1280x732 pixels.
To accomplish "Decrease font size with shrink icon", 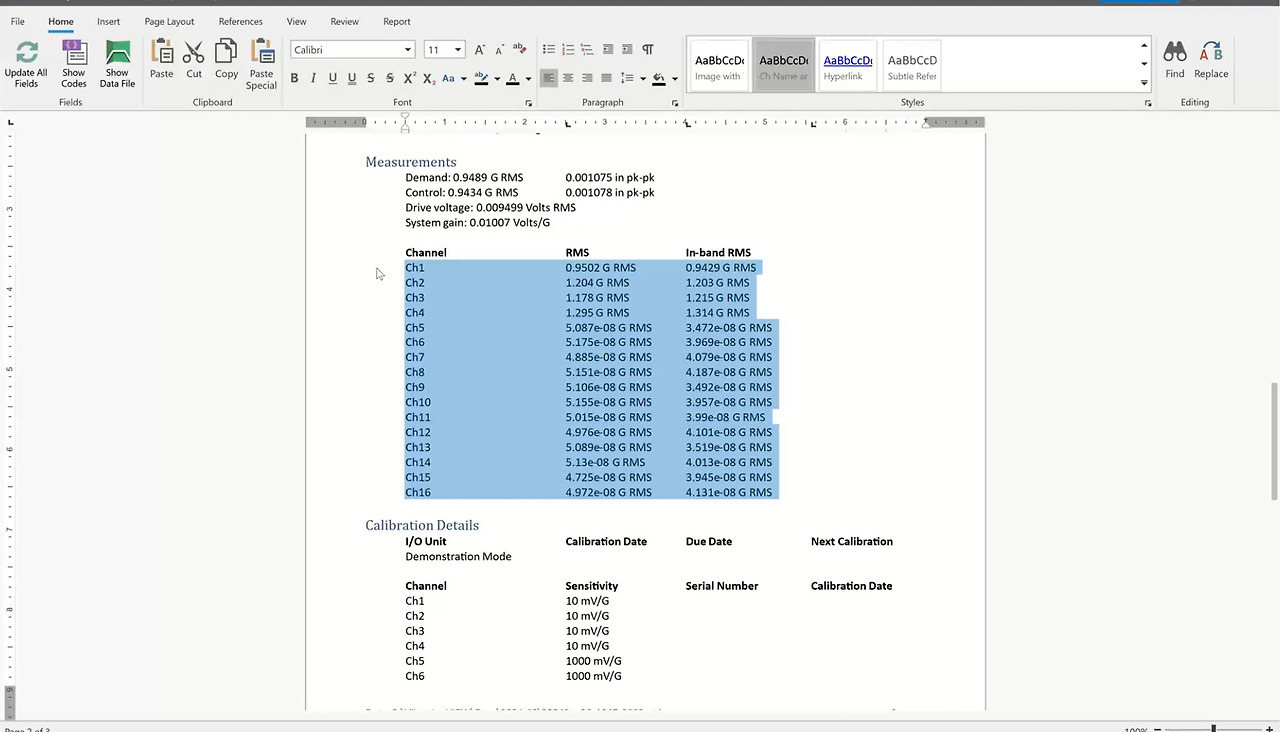I will [x=499, y=49].
